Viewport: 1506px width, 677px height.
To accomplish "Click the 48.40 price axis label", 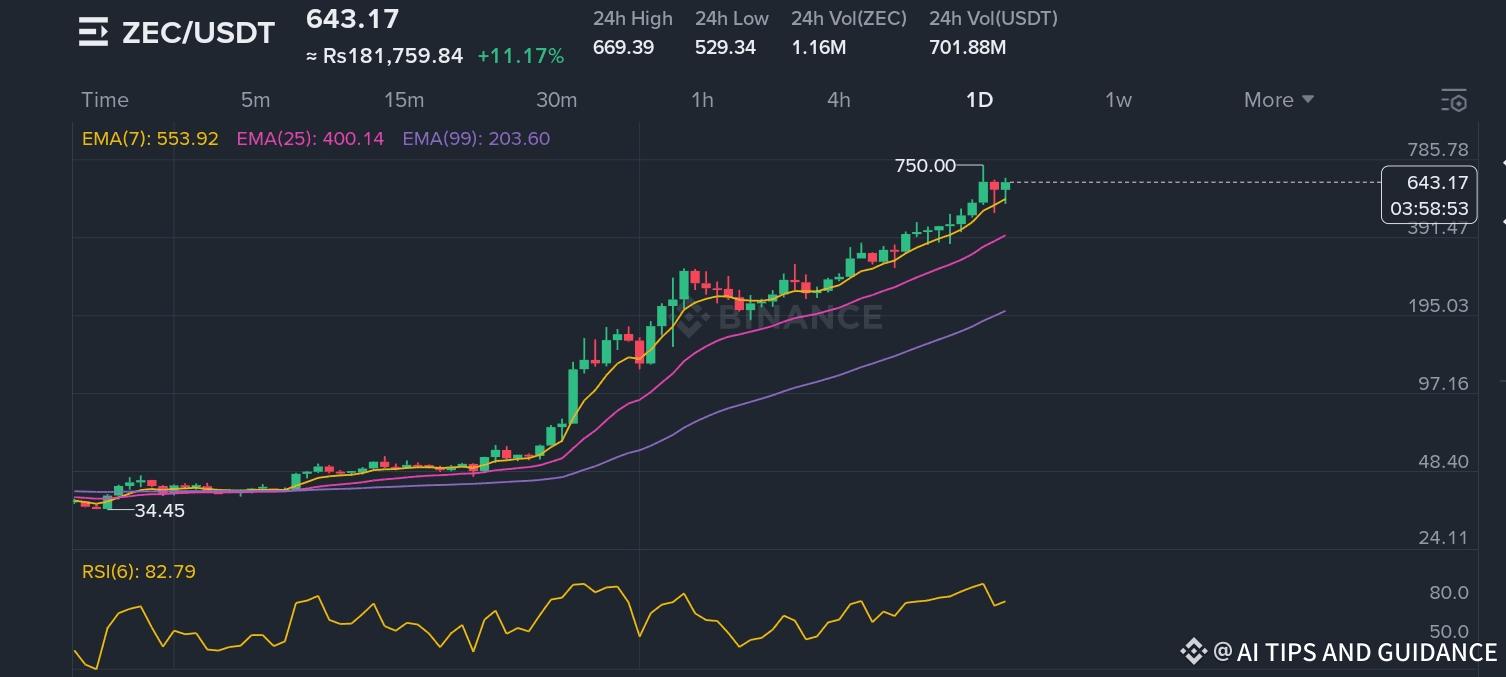I will [1443, 462].
